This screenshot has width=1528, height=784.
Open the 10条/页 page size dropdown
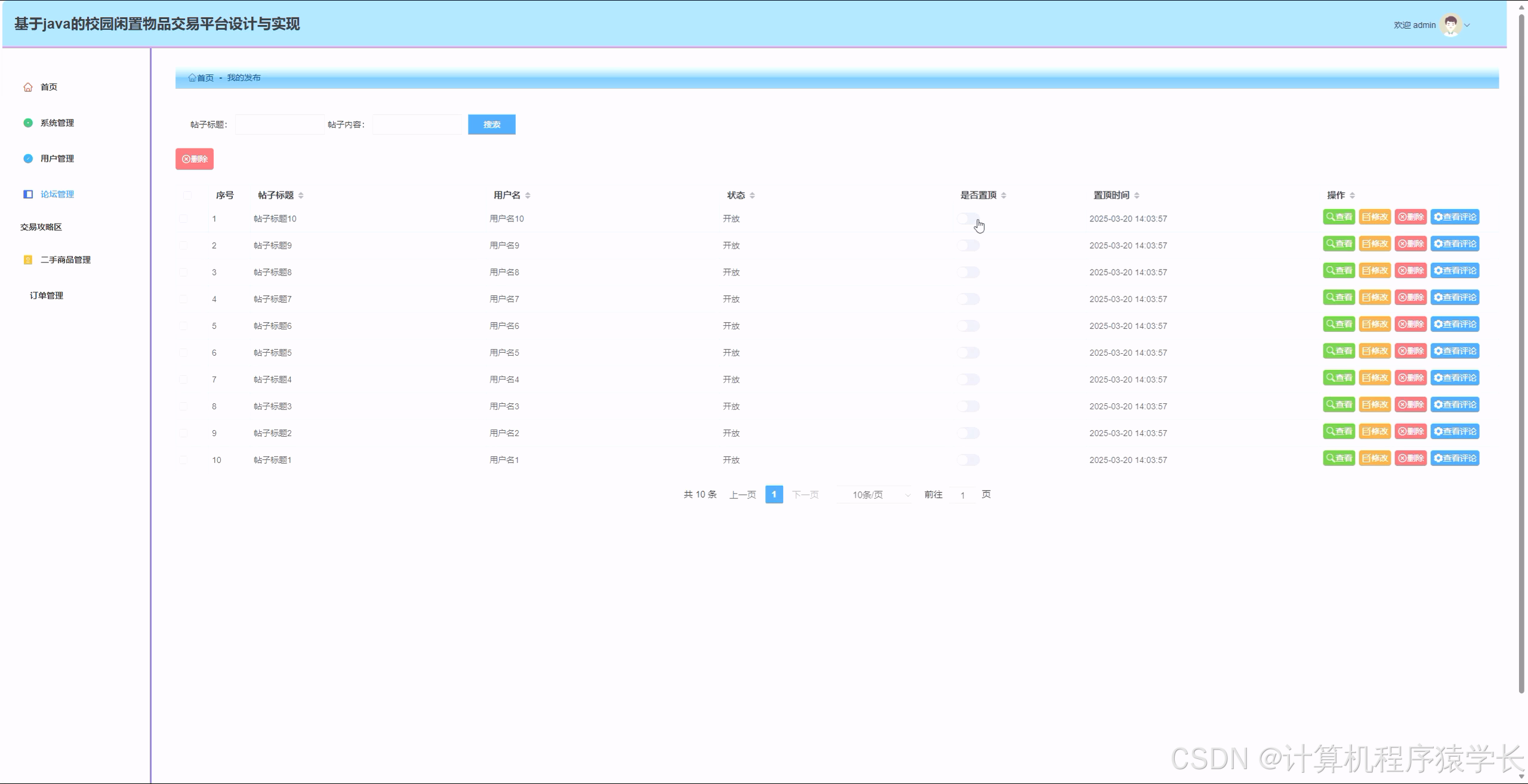[x=873, y=495]
